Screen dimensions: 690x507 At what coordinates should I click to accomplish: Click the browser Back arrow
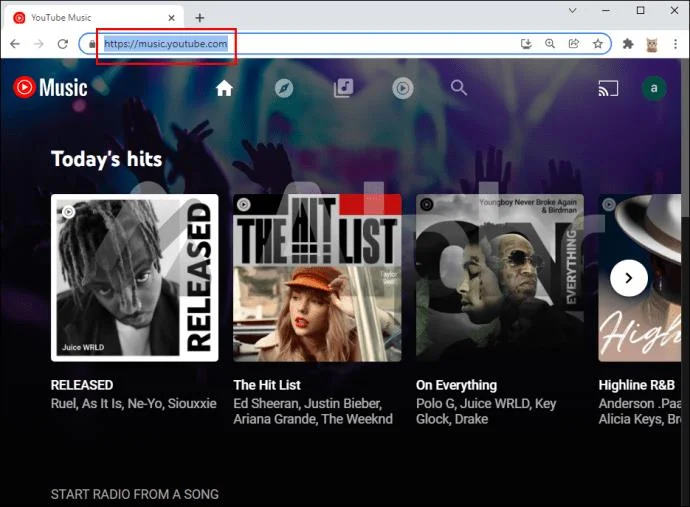[15, 44]
